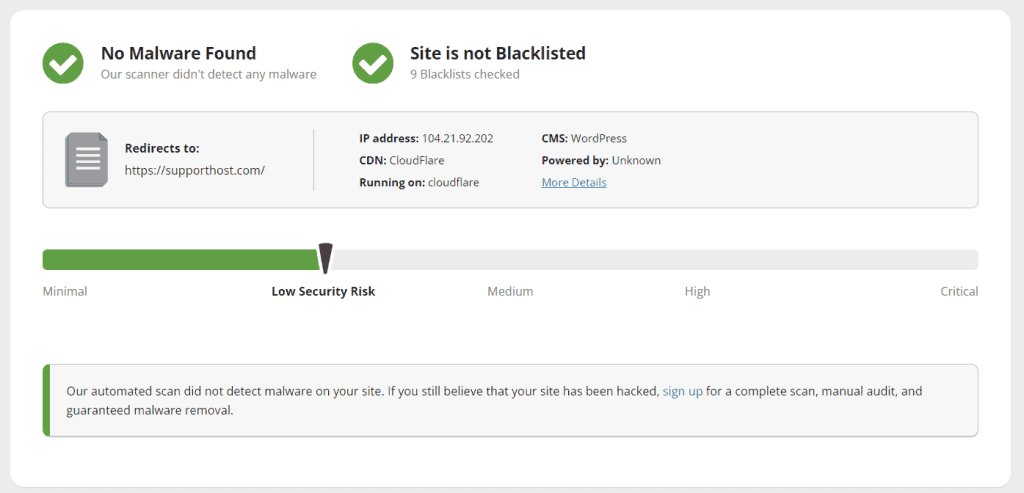
Task: Click the risk meter pointer marker
Action: click(x=325, y=259)
